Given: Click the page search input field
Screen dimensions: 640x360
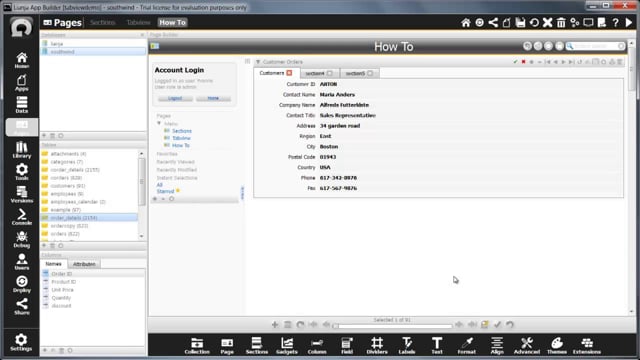Looking at the screenshot, I should coord(596,46).
